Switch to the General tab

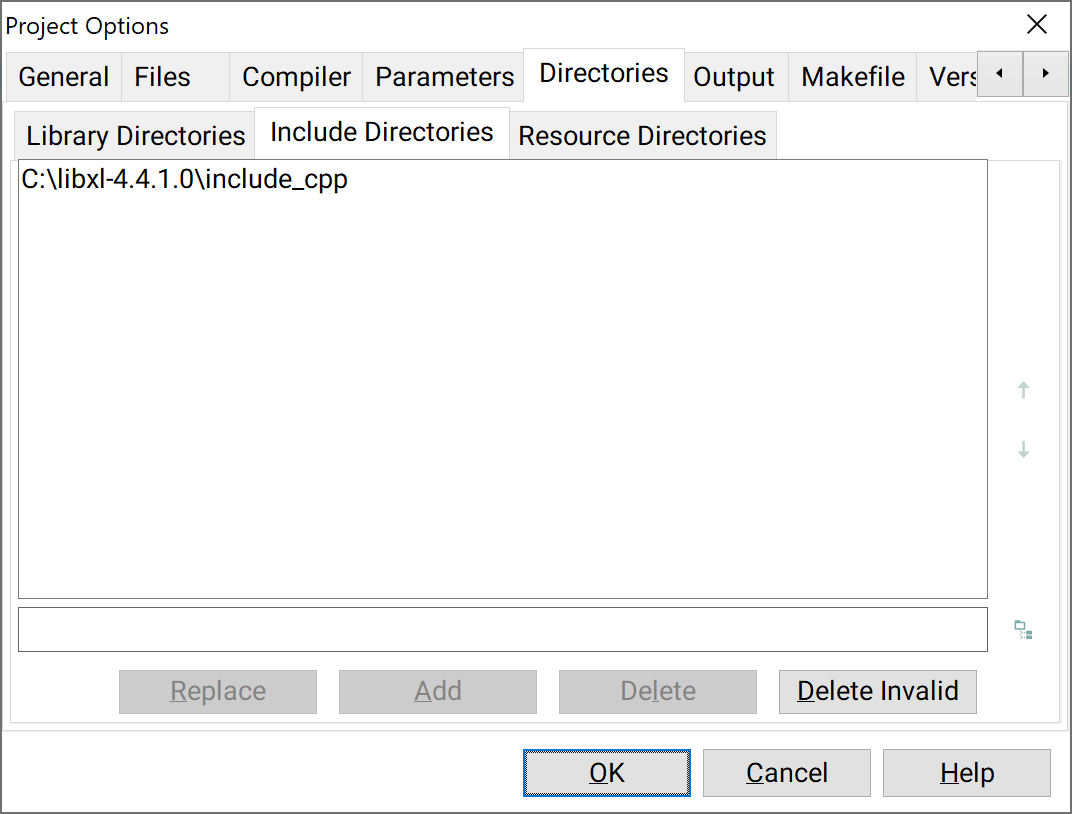tap(64, 77)
